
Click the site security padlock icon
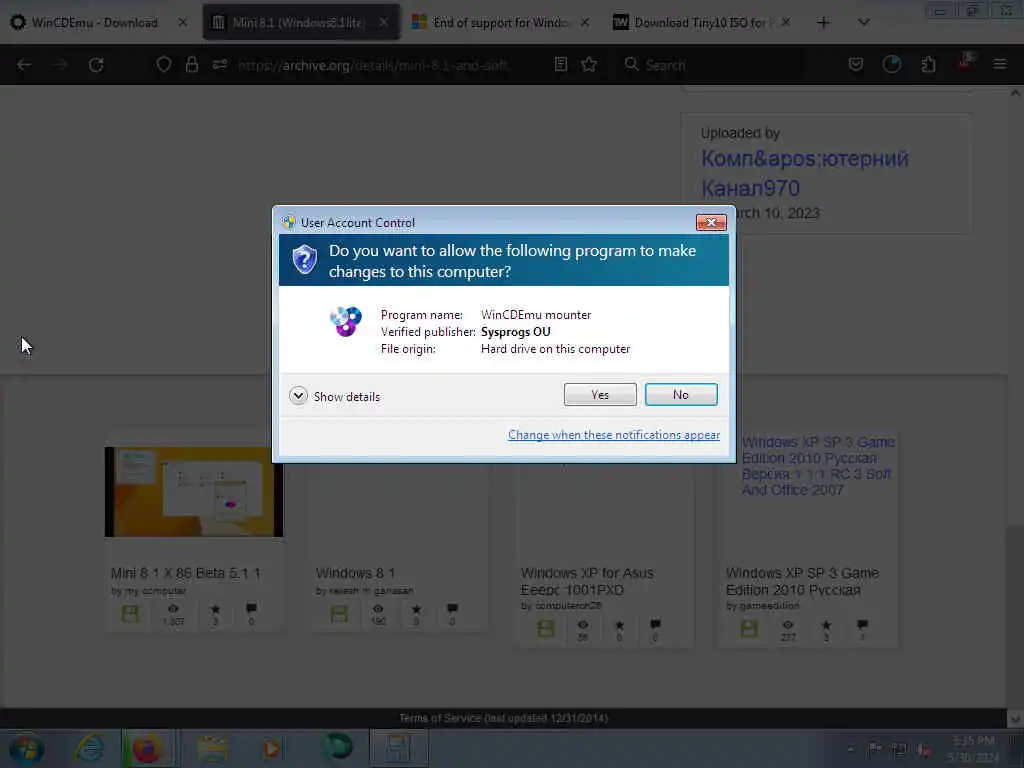[x=191, y=65]
